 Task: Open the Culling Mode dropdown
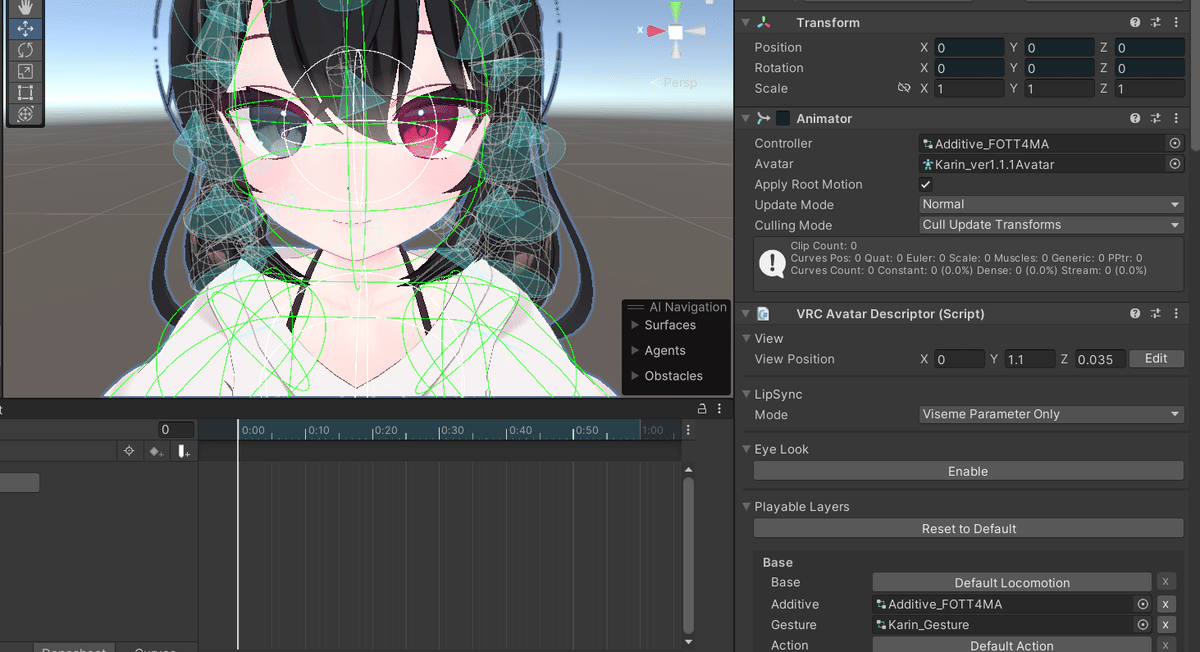coord(1050,225)
